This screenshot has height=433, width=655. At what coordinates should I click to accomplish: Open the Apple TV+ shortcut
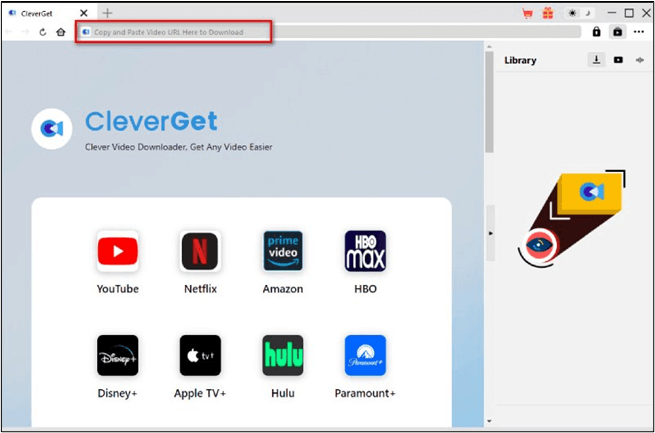pos(200,355)
